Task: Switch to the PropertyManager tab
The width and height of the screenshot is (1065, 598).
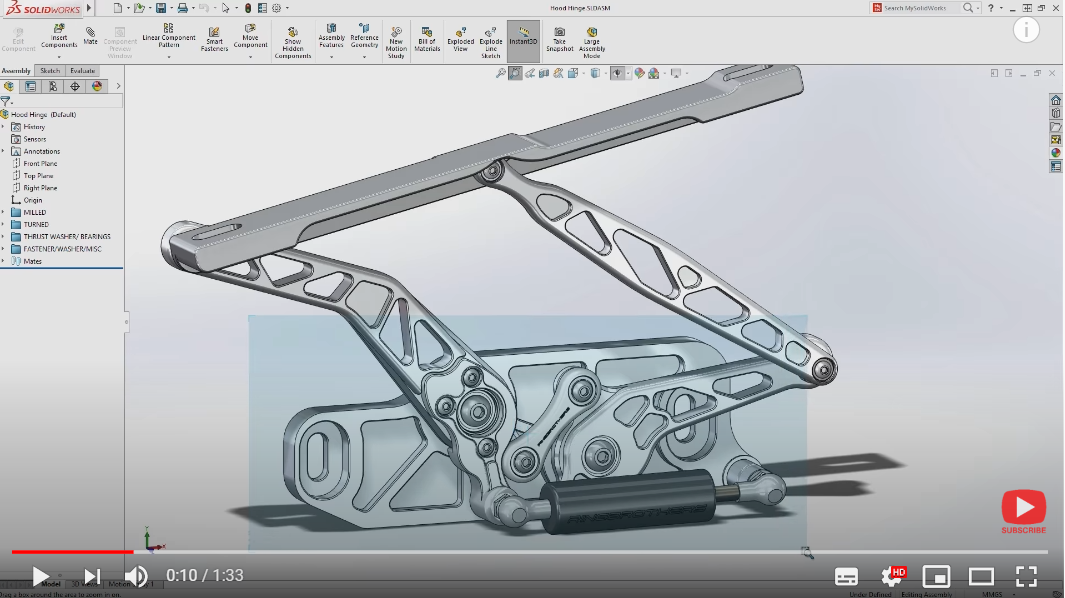Action: click(x=31, y=86)
